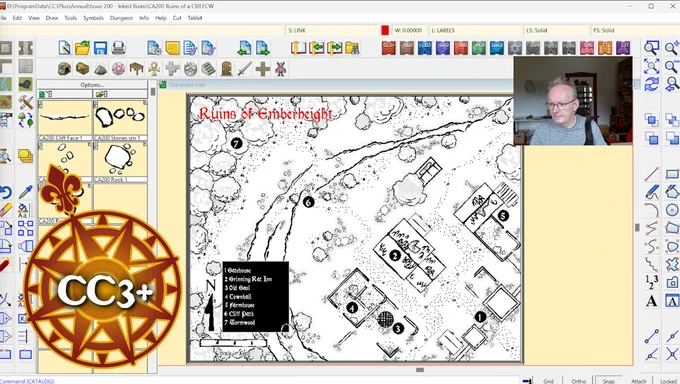The image size is (680, 384).
Task: Toggle the Ortho button
Action: point(579,381)
